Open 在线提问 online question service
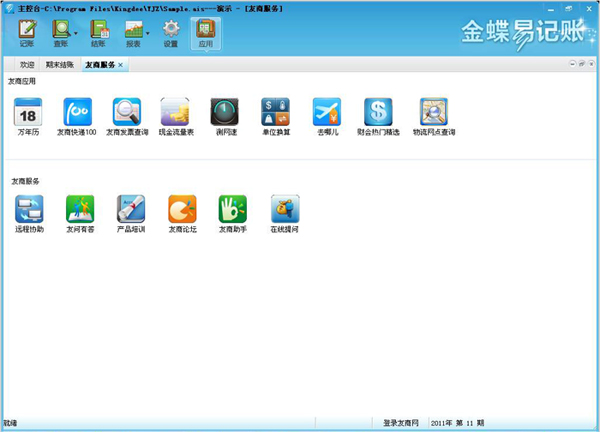600x432 pixels. 285,214
